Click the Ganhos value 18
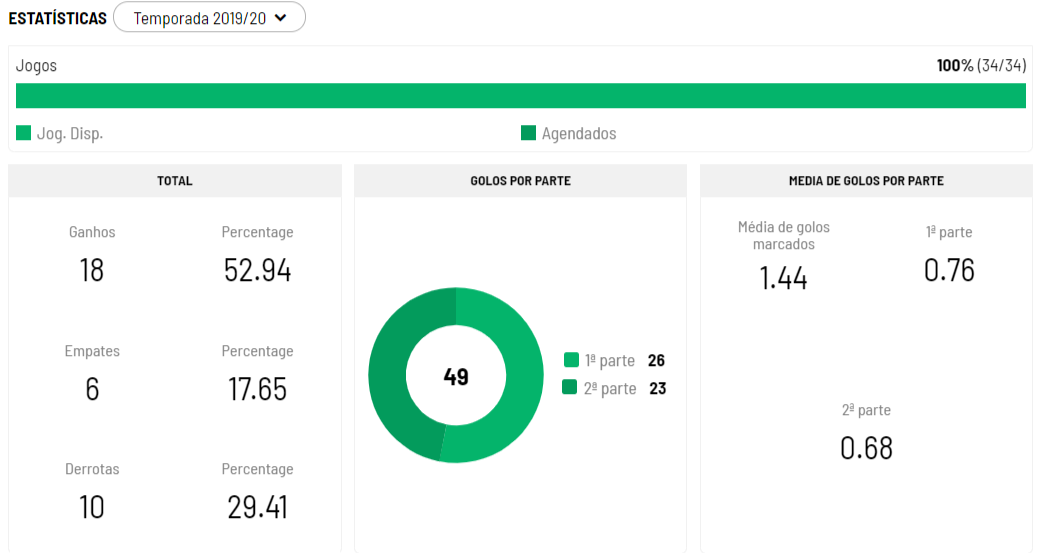Screen dimensions: 1037x553 (92, 270)
